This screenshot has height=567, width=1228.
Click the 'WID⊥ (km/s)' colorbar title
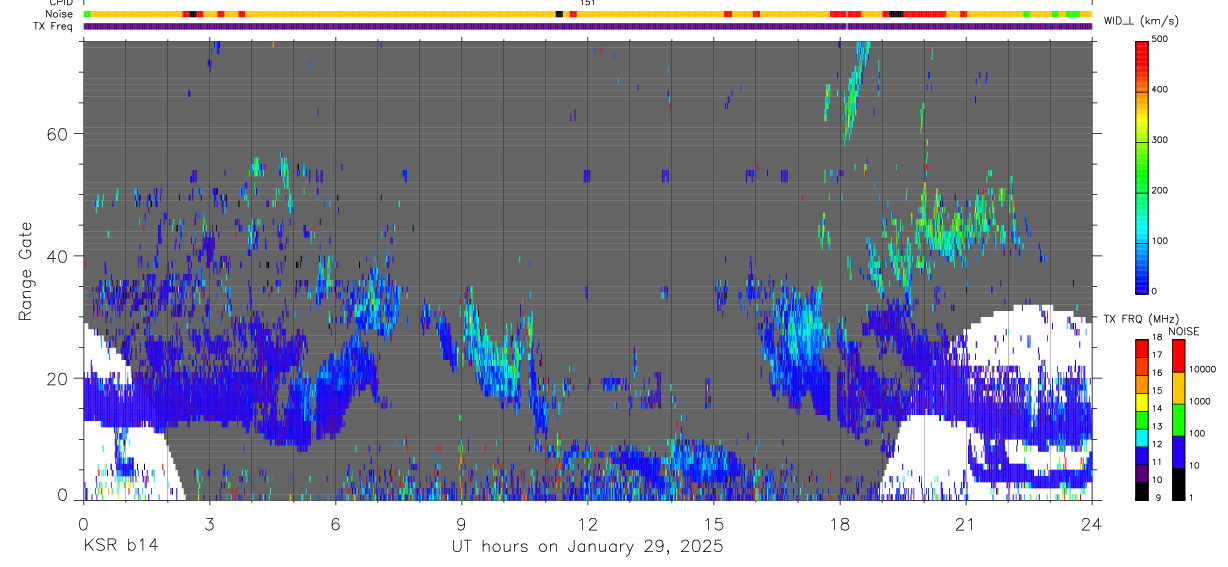click(1141, 21)
